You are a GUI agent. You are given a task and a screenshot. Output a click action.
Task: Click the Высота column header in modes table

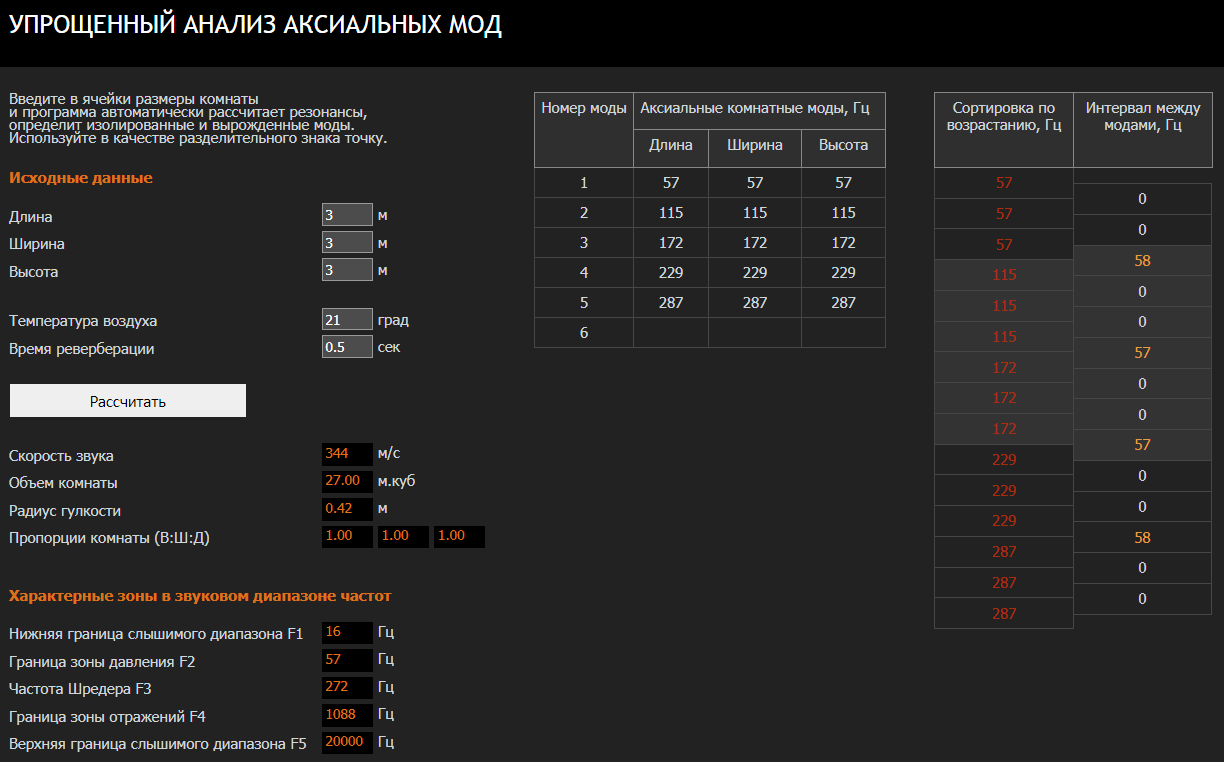click(843, 146)
